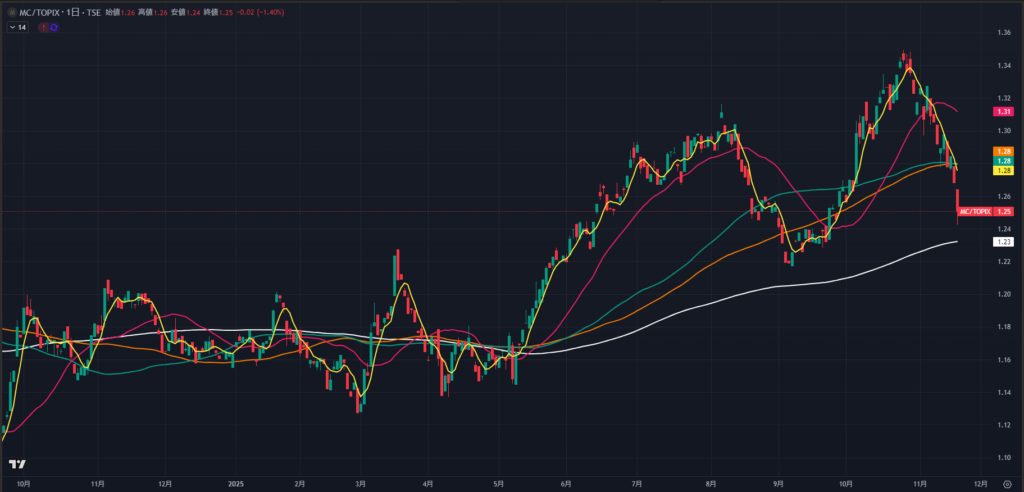Screen dimensions: 1024x492
Task: Open the MC/TOPIX symbol title
Action: 38,12
